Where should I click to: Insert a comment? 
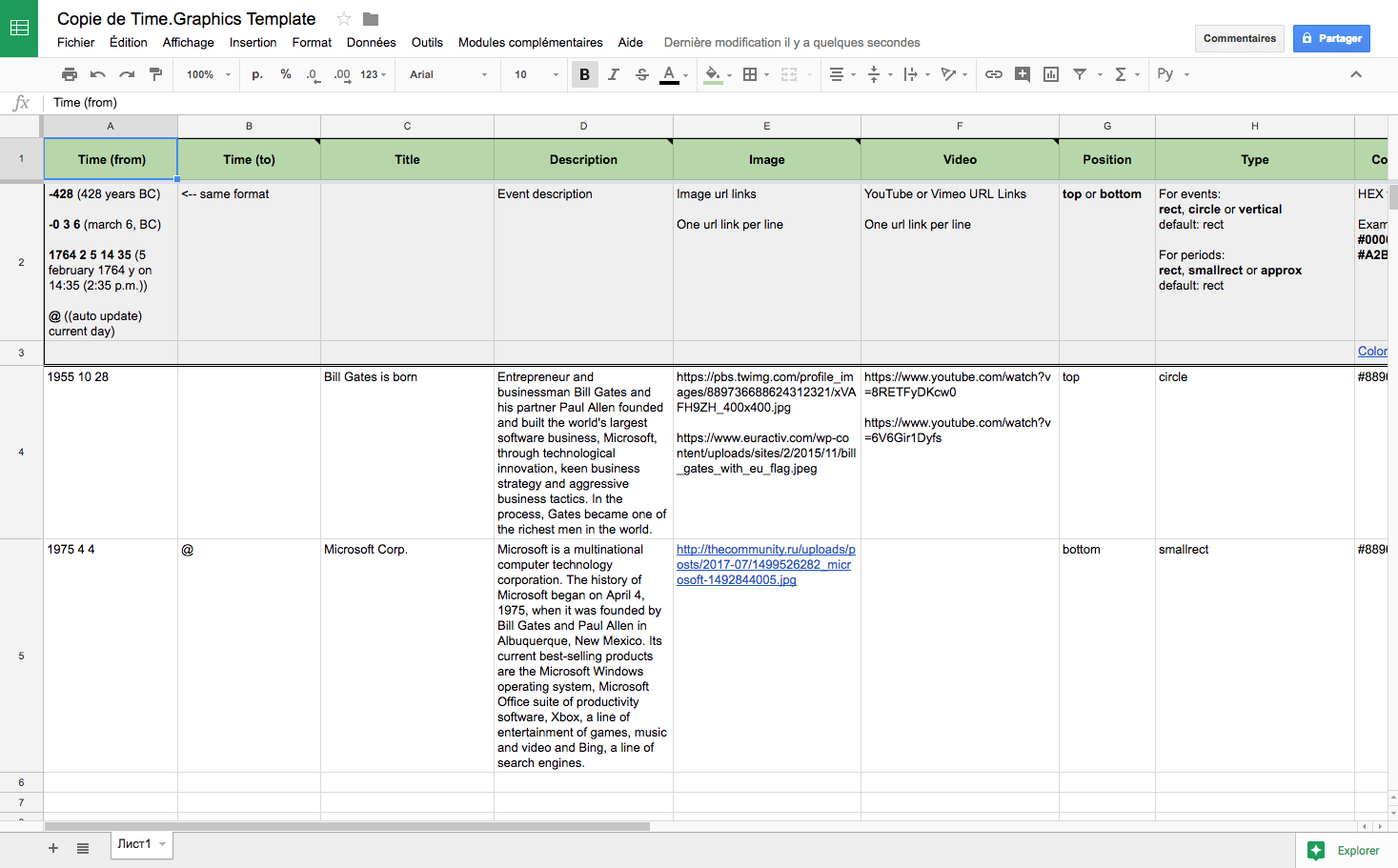coord(1022,74)
